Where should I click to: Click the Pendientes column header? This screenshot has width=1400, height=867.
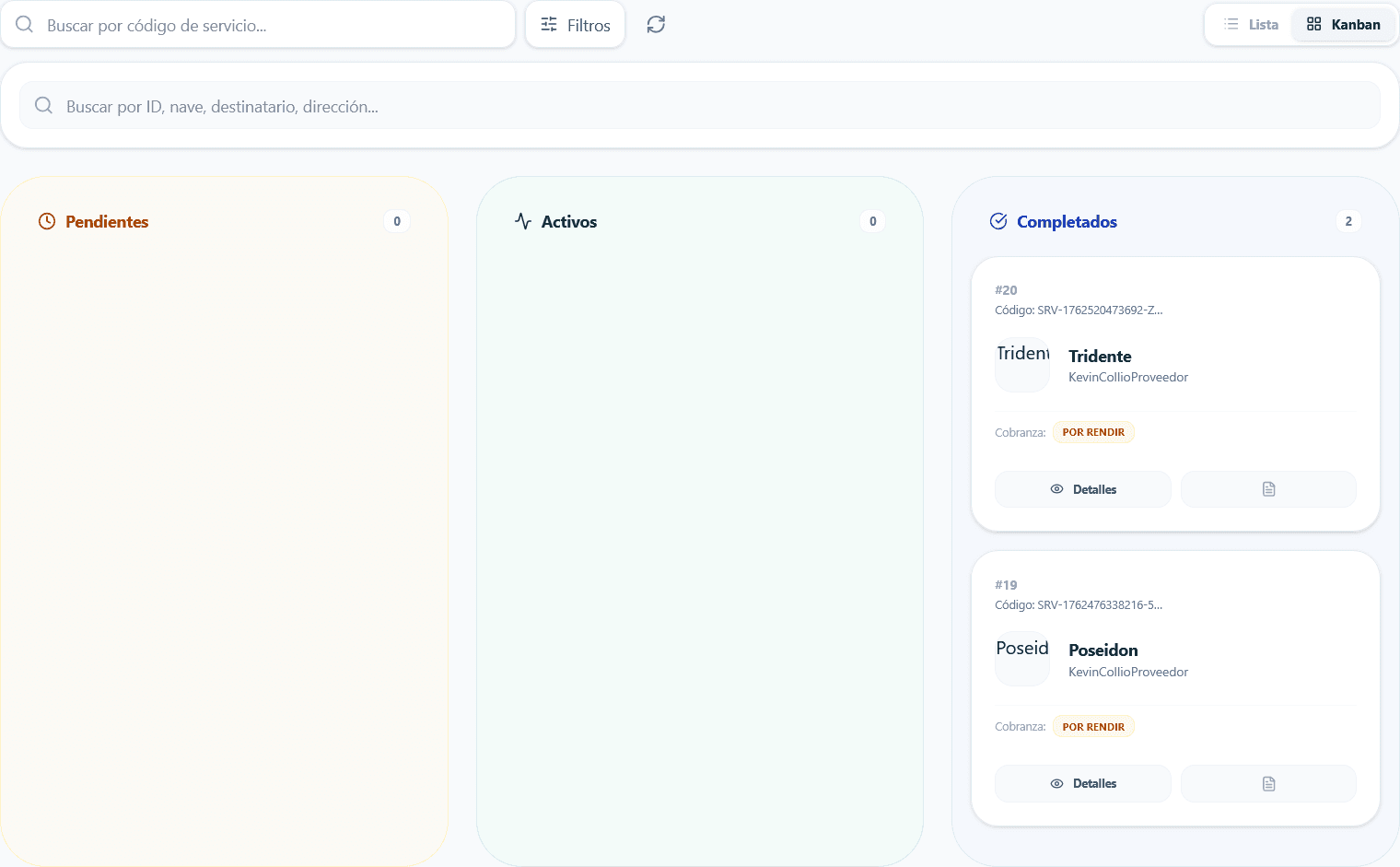107,222
